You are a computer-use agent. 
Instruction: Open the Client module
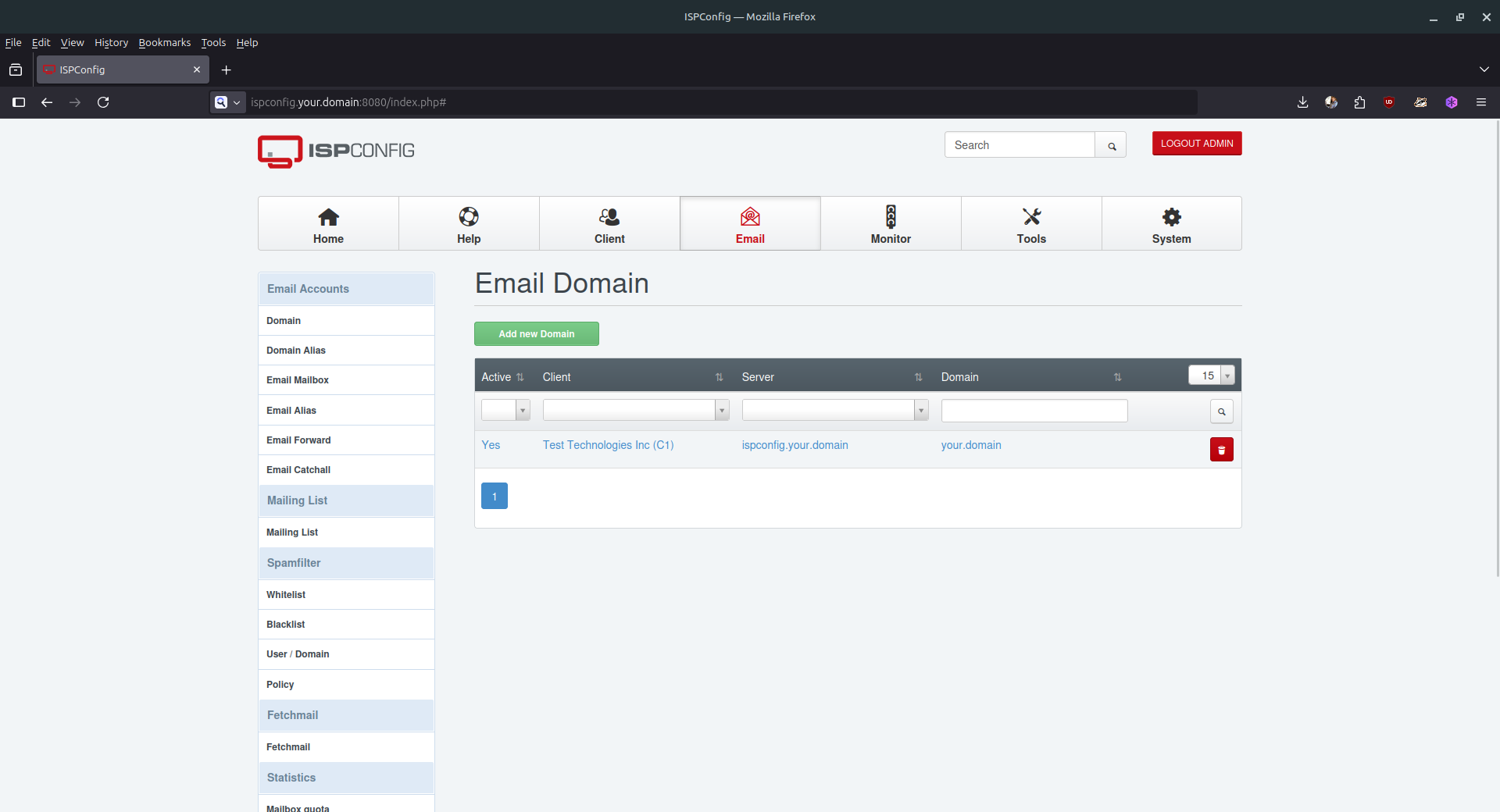(x=609, y=223)
